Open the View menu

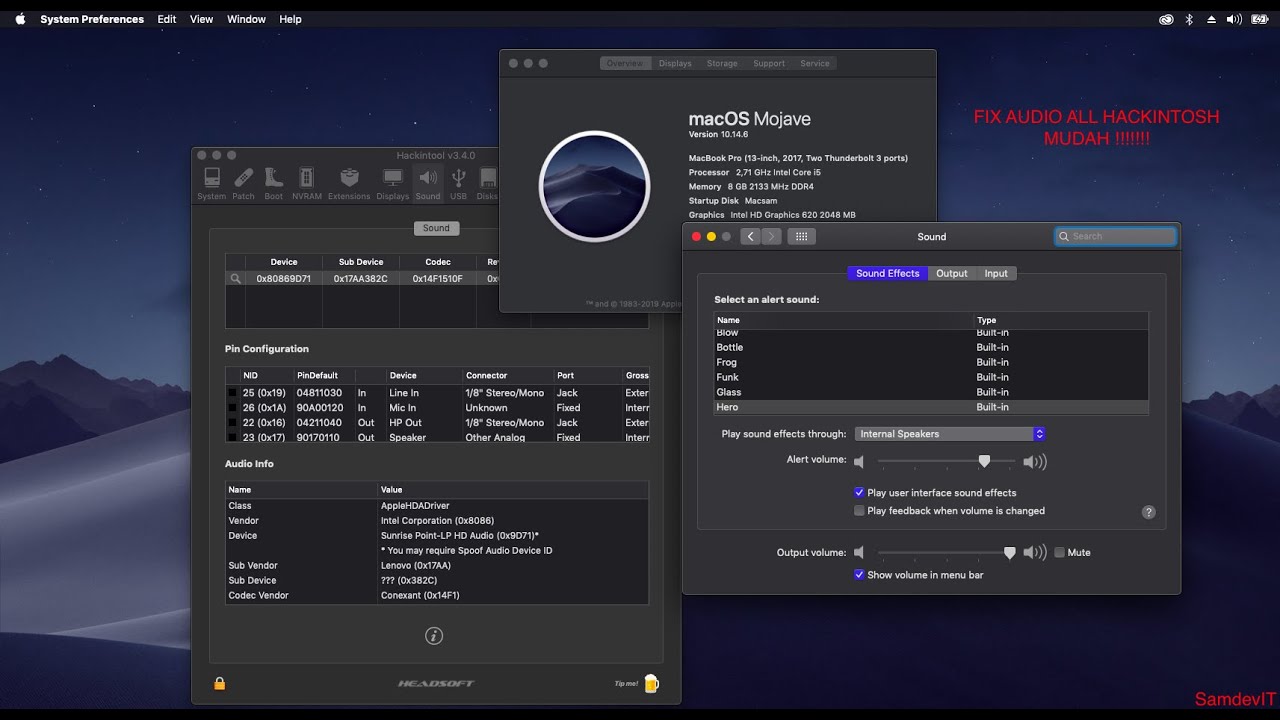(202, 19)
